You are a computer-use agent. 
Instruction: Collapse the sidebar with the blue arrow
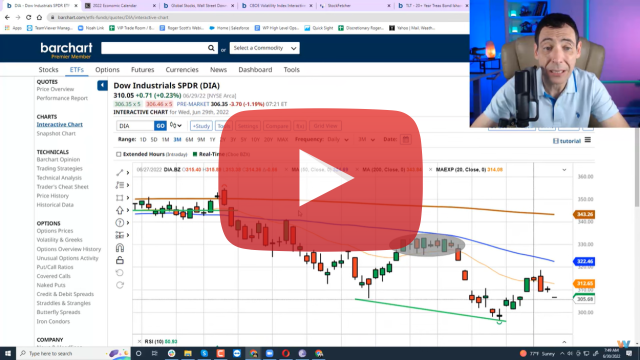(x=102, y=85)
